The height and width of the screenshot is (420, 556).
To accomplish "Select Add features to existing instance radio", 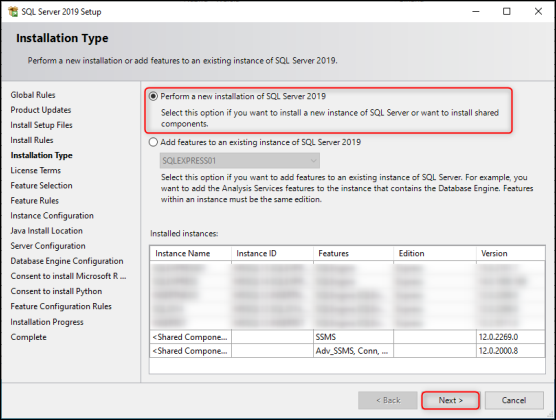I will pyautogui.click(x=153, y=142).
